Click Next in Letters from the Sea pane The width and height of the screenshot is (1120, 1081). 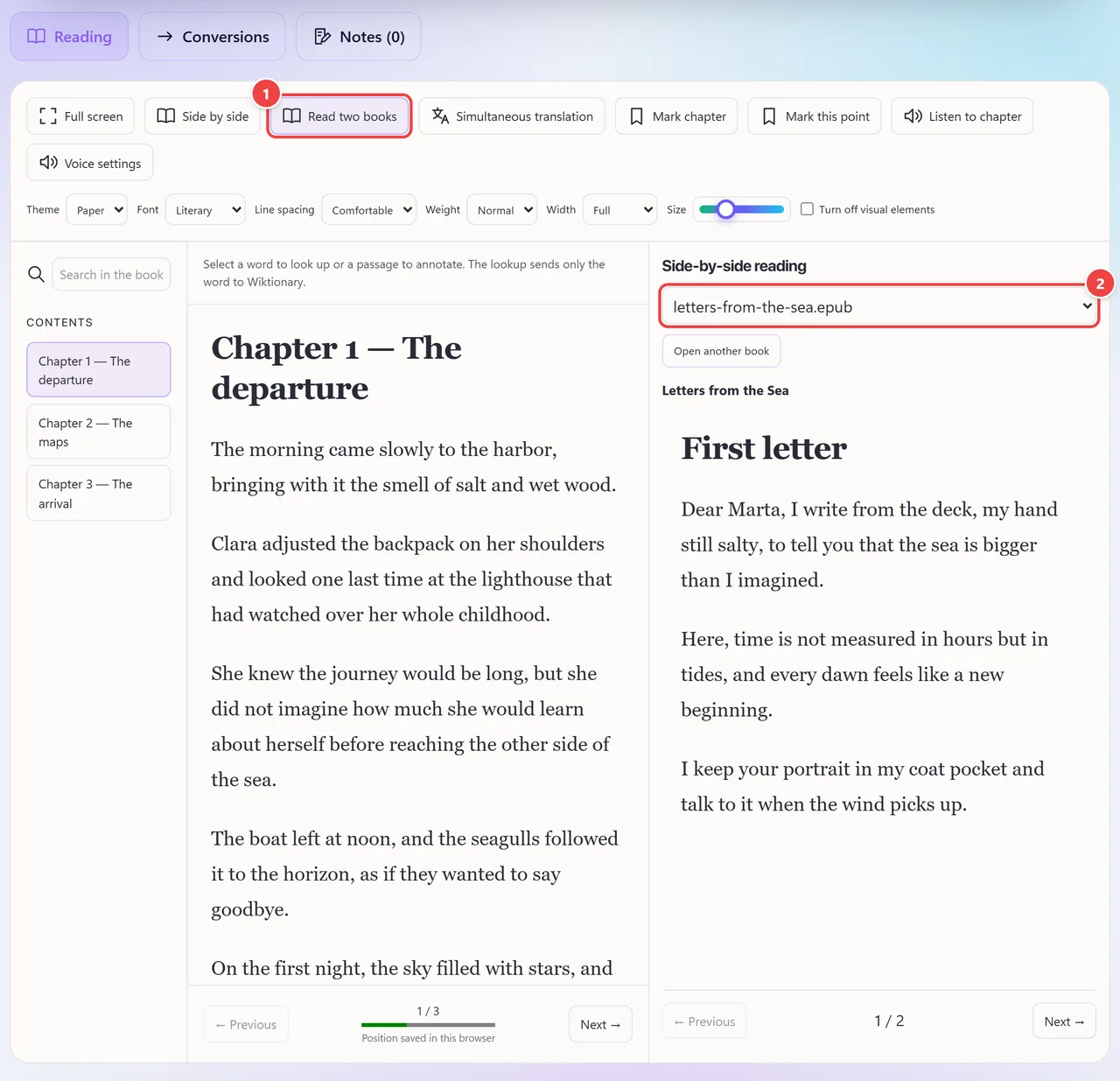pyautogui.click(x=1064, y=1021)
